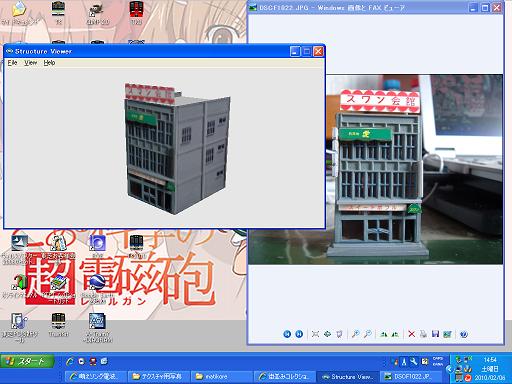512x384 pixels.
Task: Switch to DSCF1022.JPG taskbar button
Action: [412, 377]
